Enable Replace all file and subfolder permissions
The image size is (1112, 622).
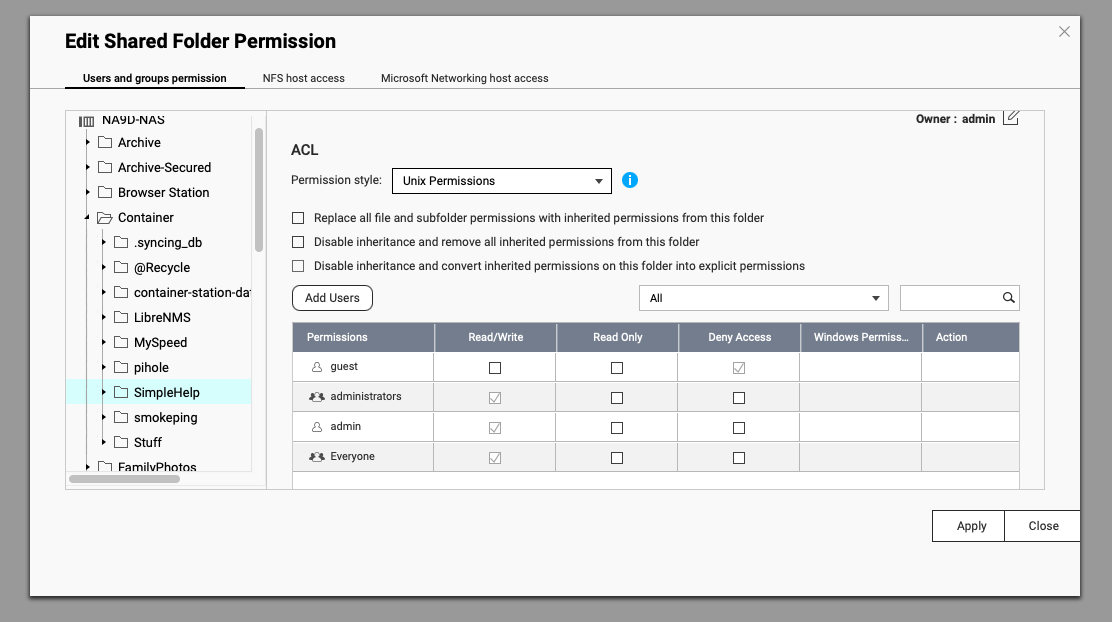298,218
